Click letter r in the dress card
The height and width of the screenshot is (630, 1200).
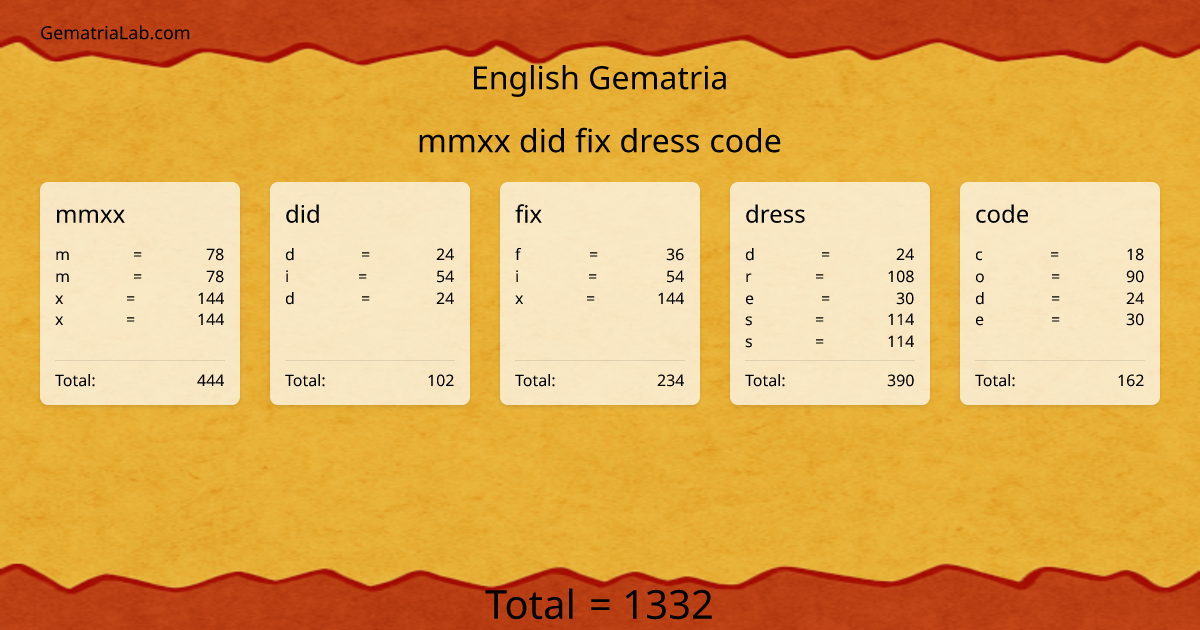[748, 276]
